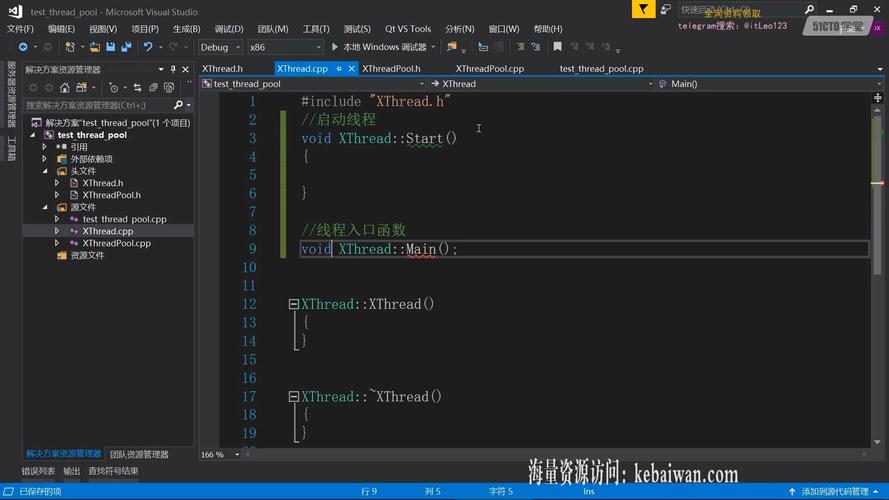Switch to the XThreadPool.cpp tab

pos(490,69)
